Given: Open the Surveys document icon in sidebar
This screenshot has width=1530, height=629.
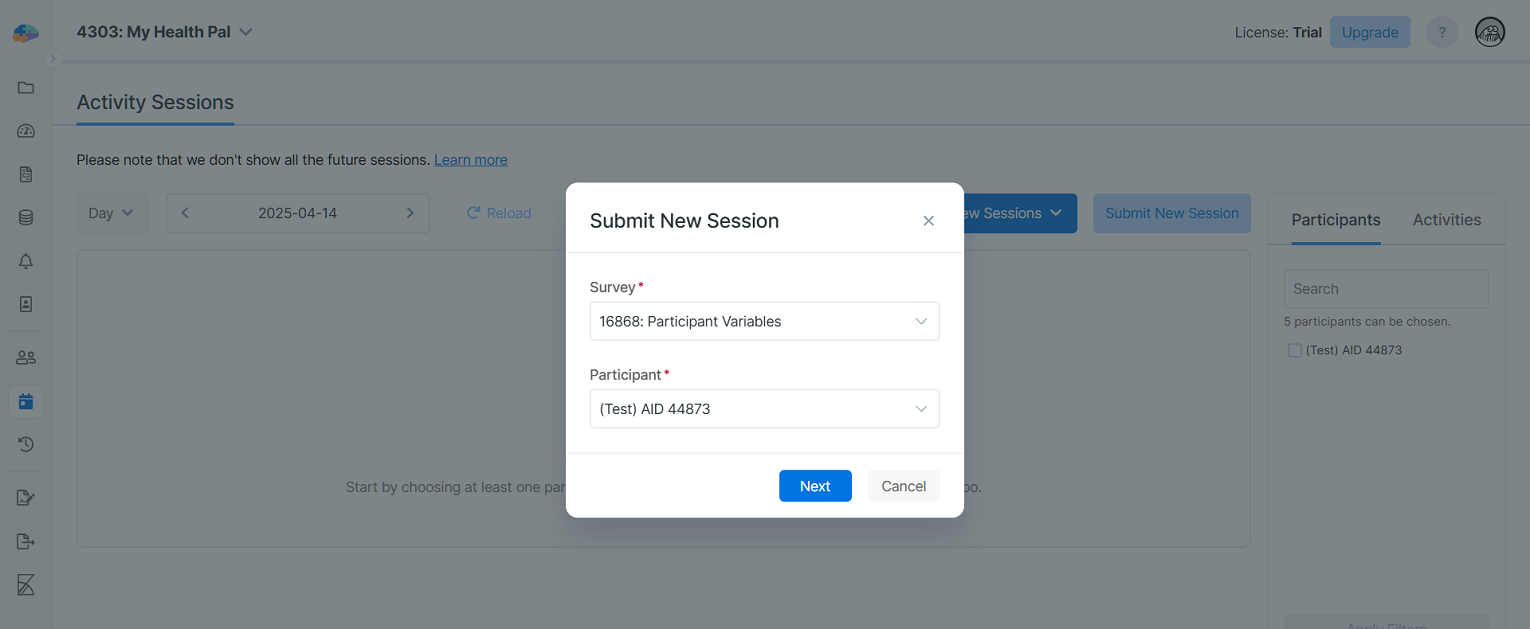Looking at the screenshot, I should (x=25, y=173).
